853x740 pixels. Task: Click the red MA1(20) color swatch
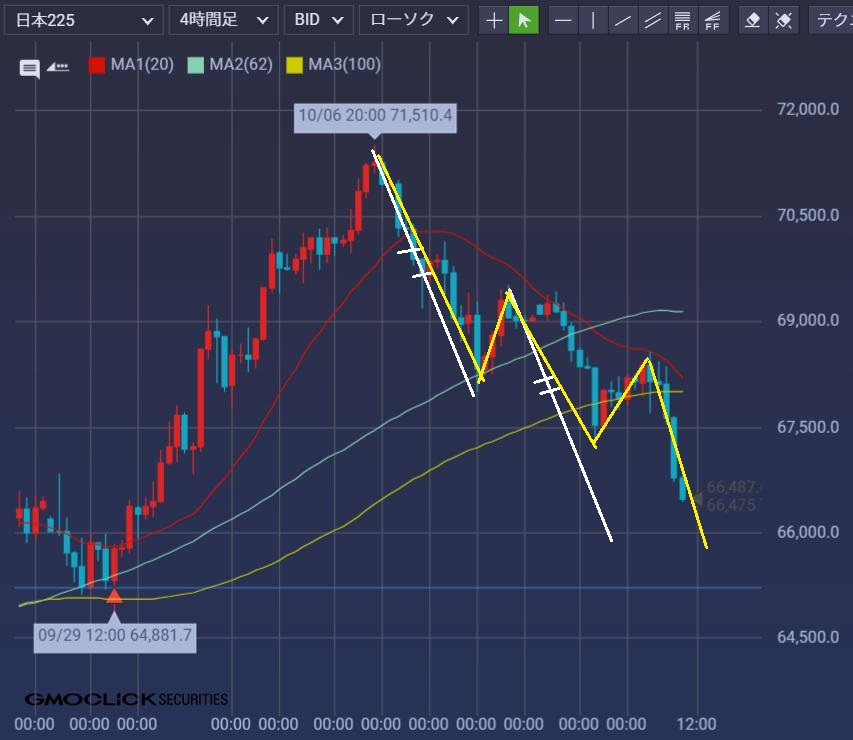coord(97,65)
